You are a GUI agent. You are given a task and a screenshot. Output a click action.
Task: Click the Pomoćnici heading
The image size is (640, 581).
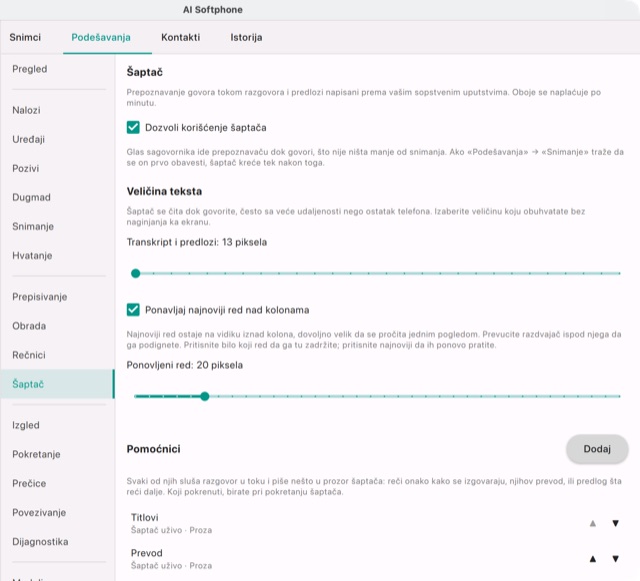click(x=153, y=449)
